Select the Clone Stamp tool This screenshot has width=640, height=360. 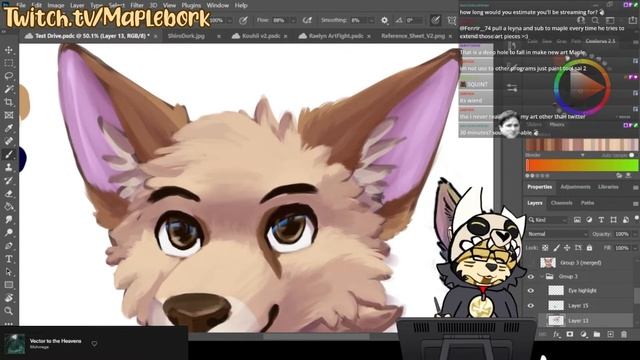(x=9, y=168)
